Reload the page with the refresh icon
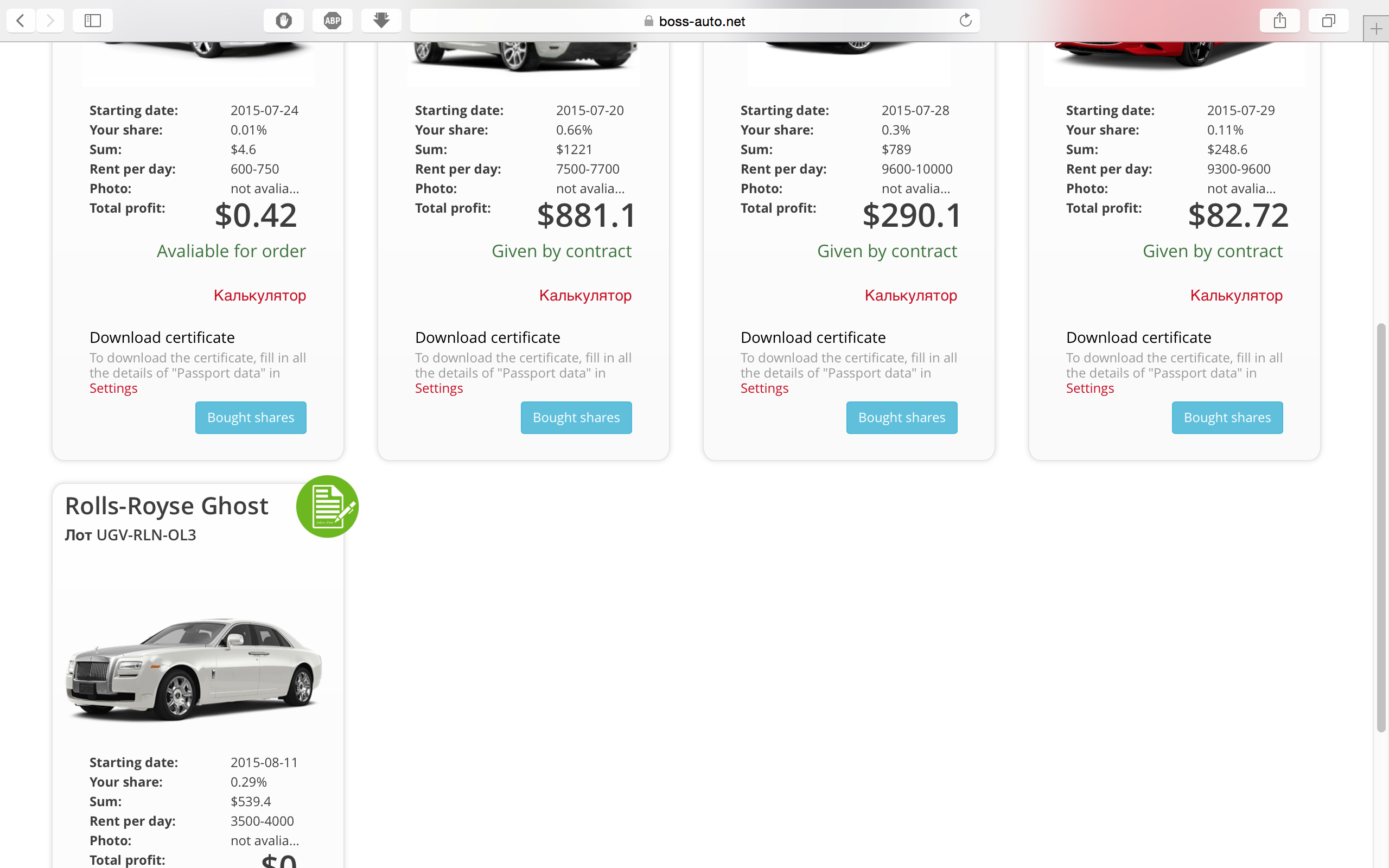Screen dimensions: 1389x868 [965, 21]
